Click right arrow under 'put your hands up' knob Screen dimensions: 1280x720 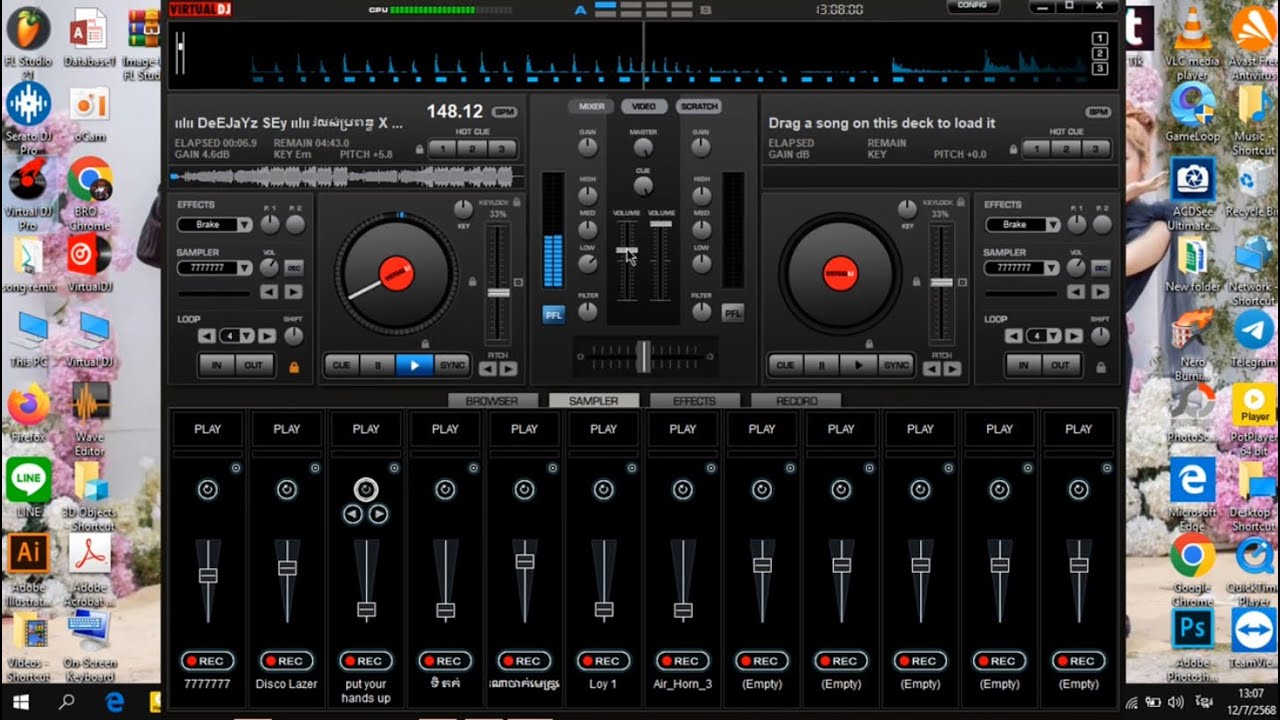[378, 514]
